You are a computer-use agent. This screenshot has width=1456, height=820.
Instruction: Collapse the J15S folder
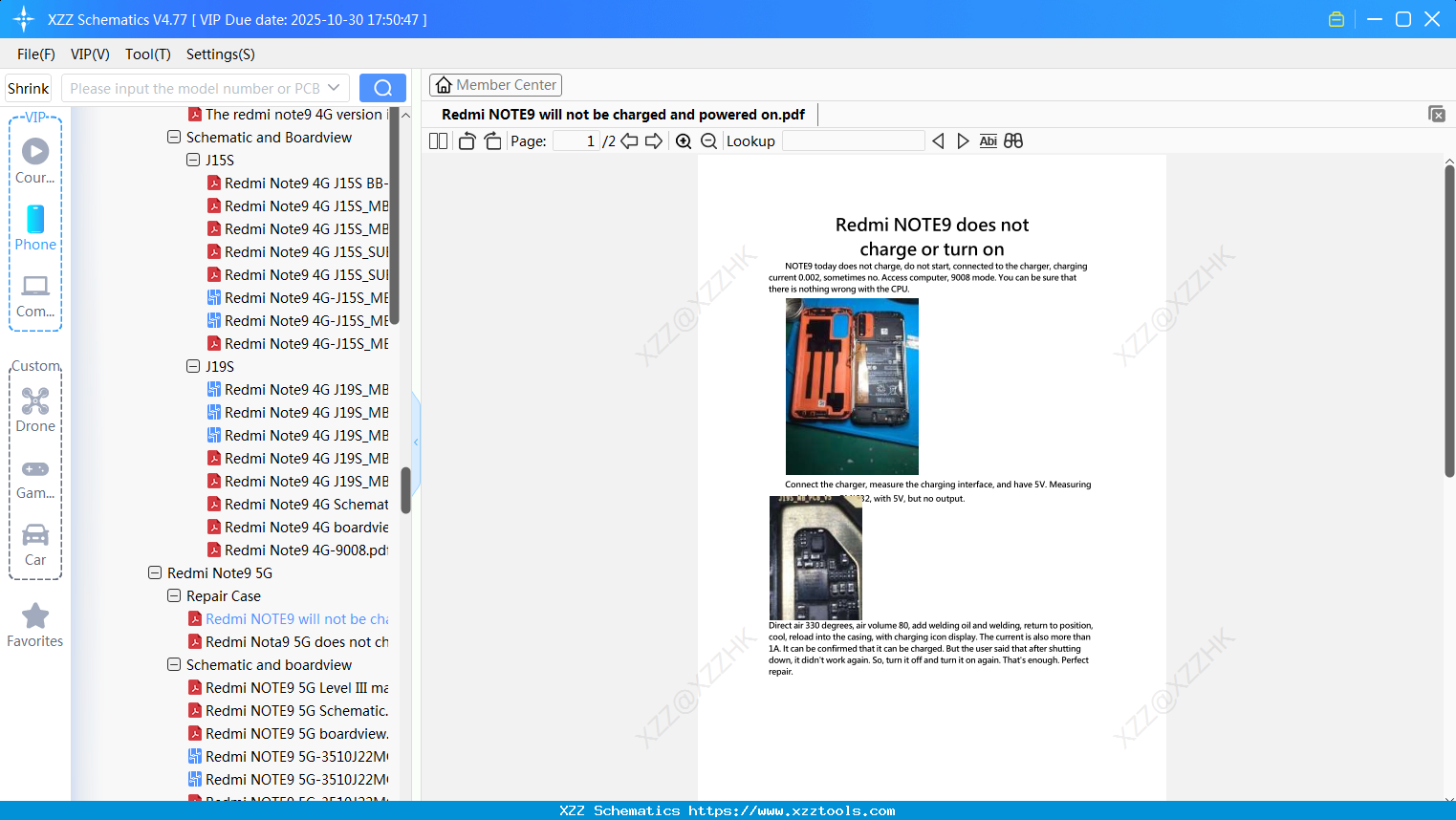[193, 161]
